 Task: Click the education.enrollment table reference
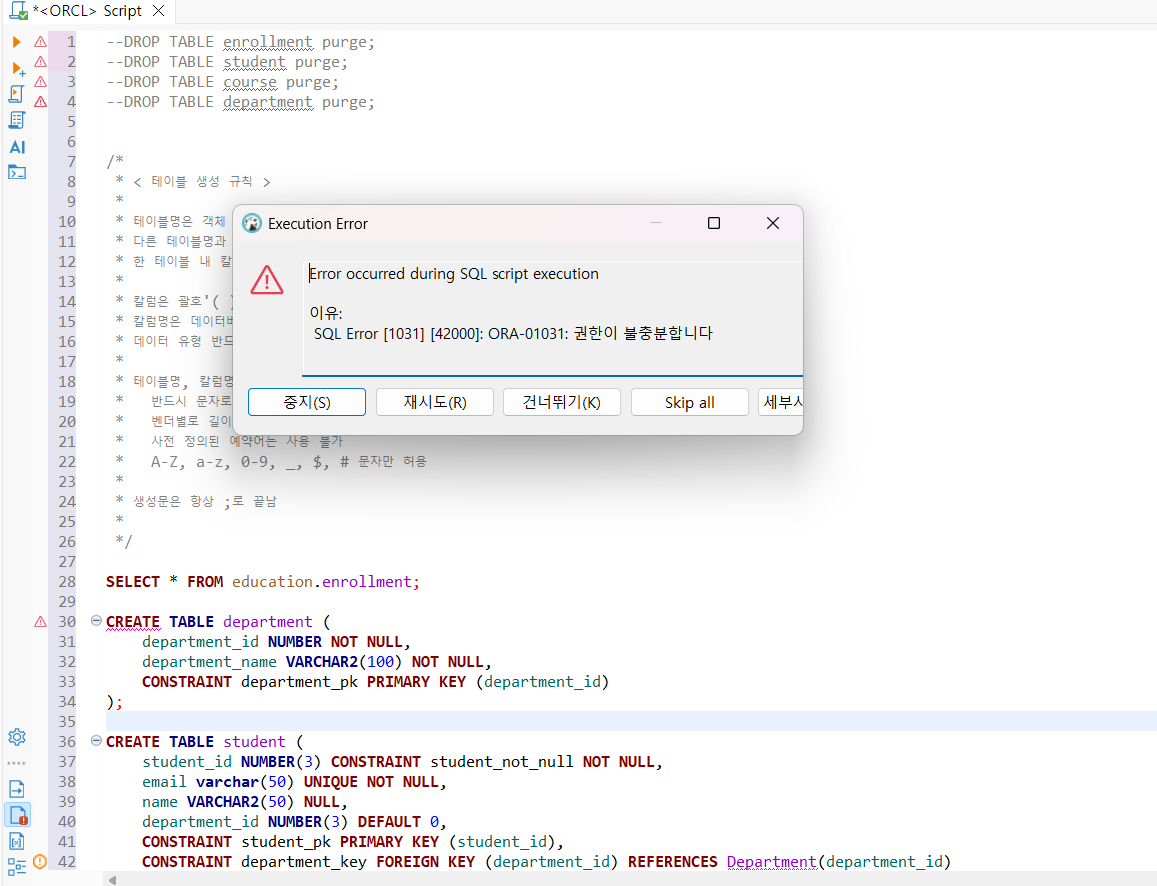tap(322, 581)
